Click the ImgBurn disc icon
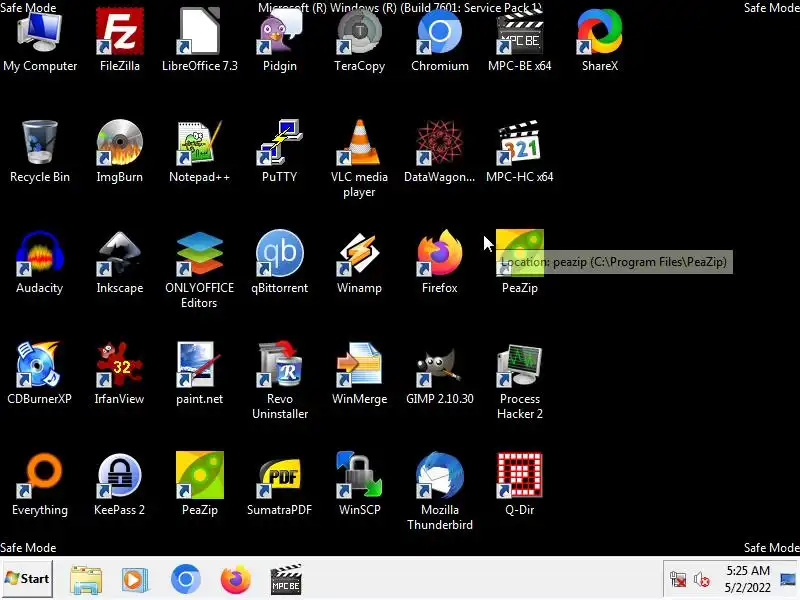Image resolution: width=800 pixels, height=600 pixels. tap(120, 143)
